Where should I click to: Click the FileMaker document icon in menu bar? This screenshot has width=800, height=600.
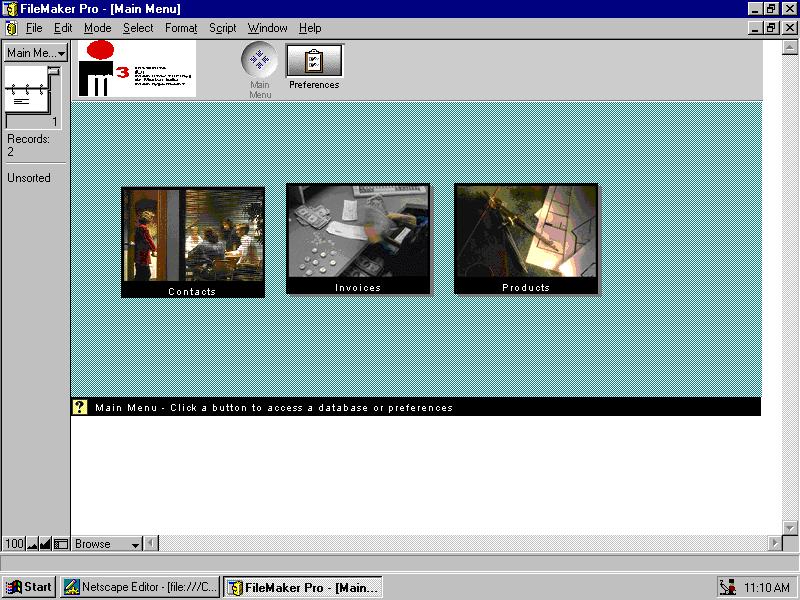click(x=11, y=28)
